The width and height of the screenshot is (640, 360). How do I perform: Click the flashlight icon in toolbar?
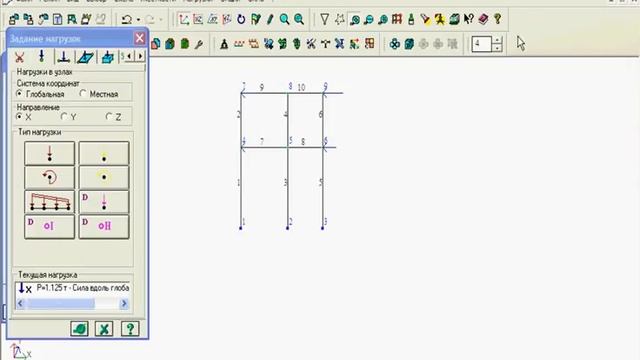(425, 19)
